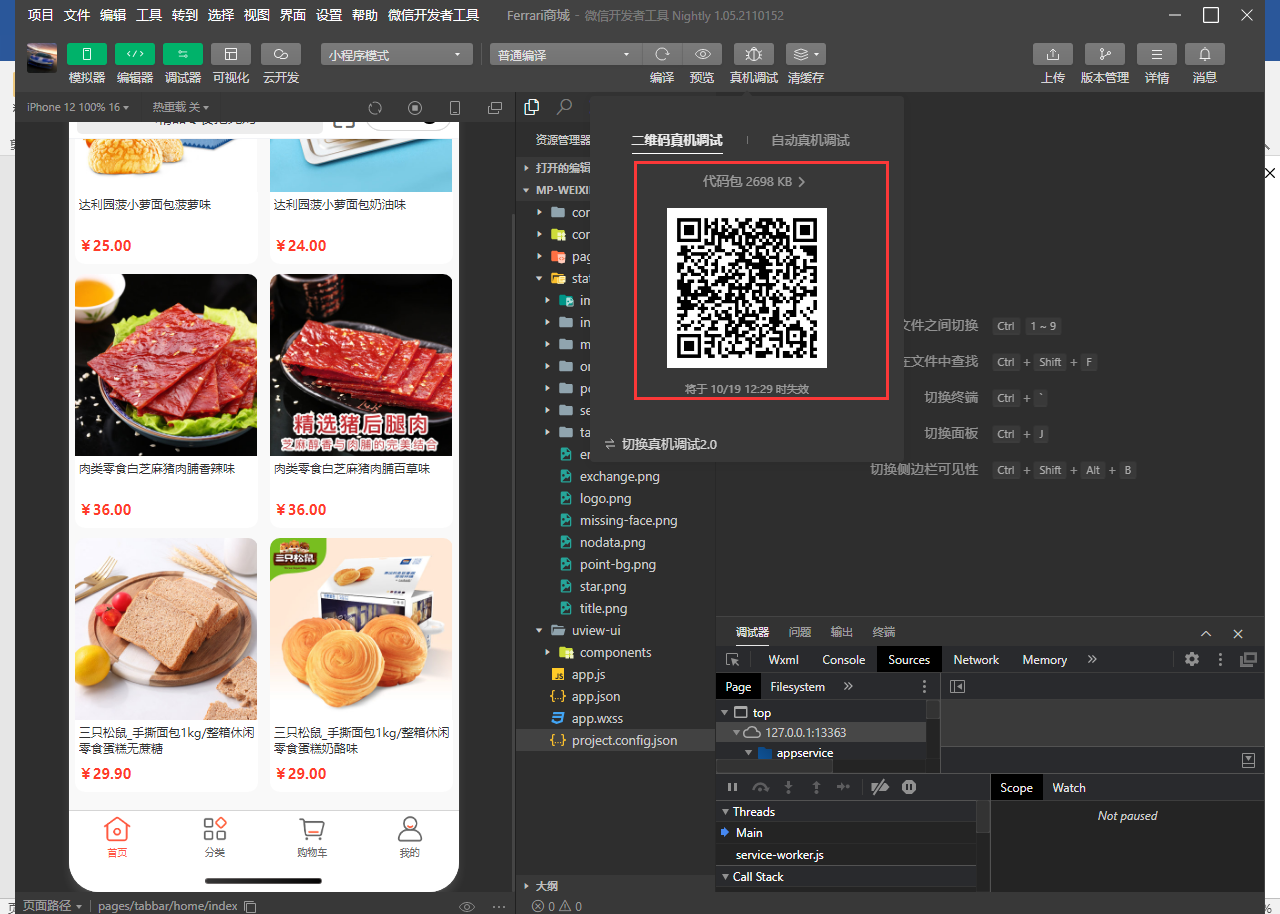The width and height of the screenshot is (1280, 914).
Task: Open the cloud development (云开发) icon
Action: pos(281,54)
